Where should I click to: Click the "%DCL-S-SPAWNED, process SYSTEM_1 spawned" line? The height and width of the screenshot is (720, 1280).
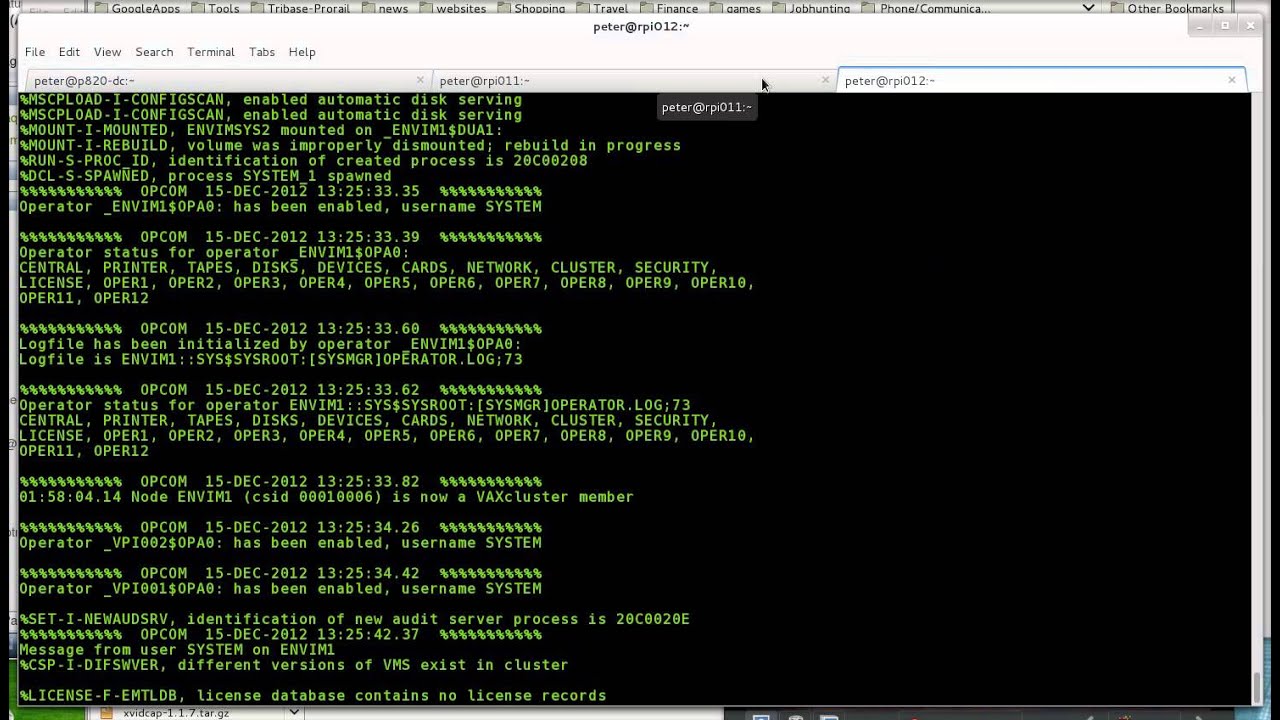[x=205, y=176]
